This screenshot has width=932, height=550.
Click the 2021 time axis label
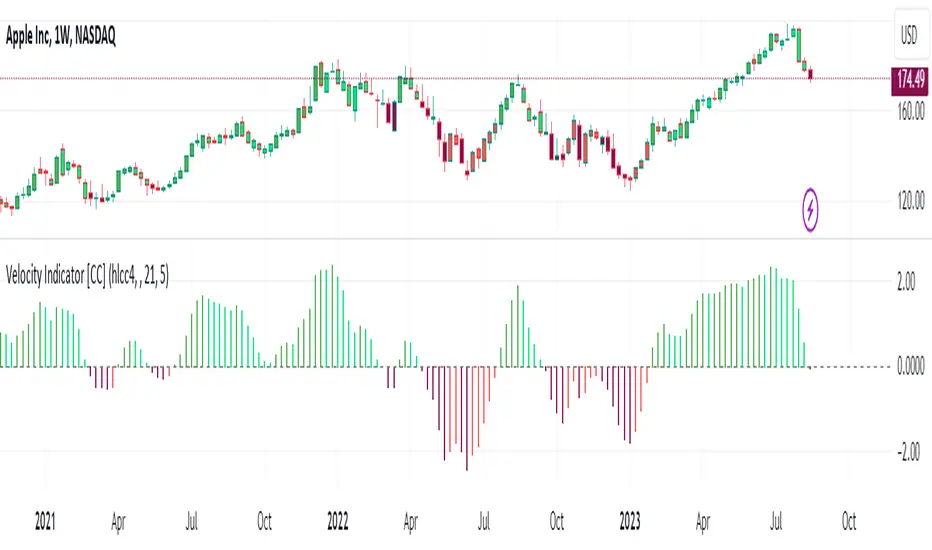(x=46, y=521)
